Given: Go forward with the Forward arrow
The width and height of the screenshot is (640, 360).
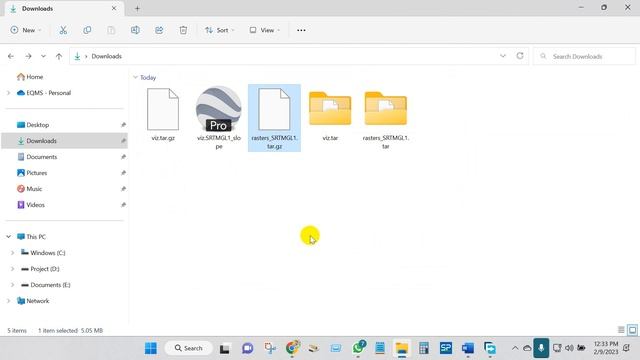Looking at the screenshot, I should pyautogui.click(x=28, y=56).
